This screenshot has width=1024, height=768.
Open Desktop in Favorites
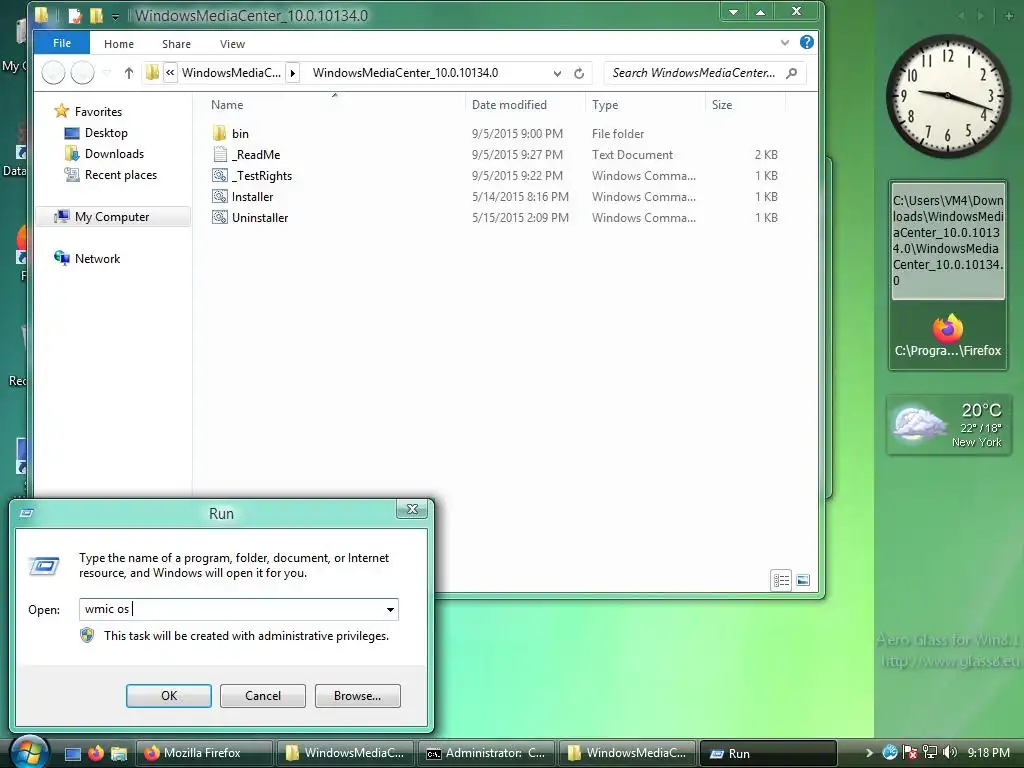tap(106, 133)
